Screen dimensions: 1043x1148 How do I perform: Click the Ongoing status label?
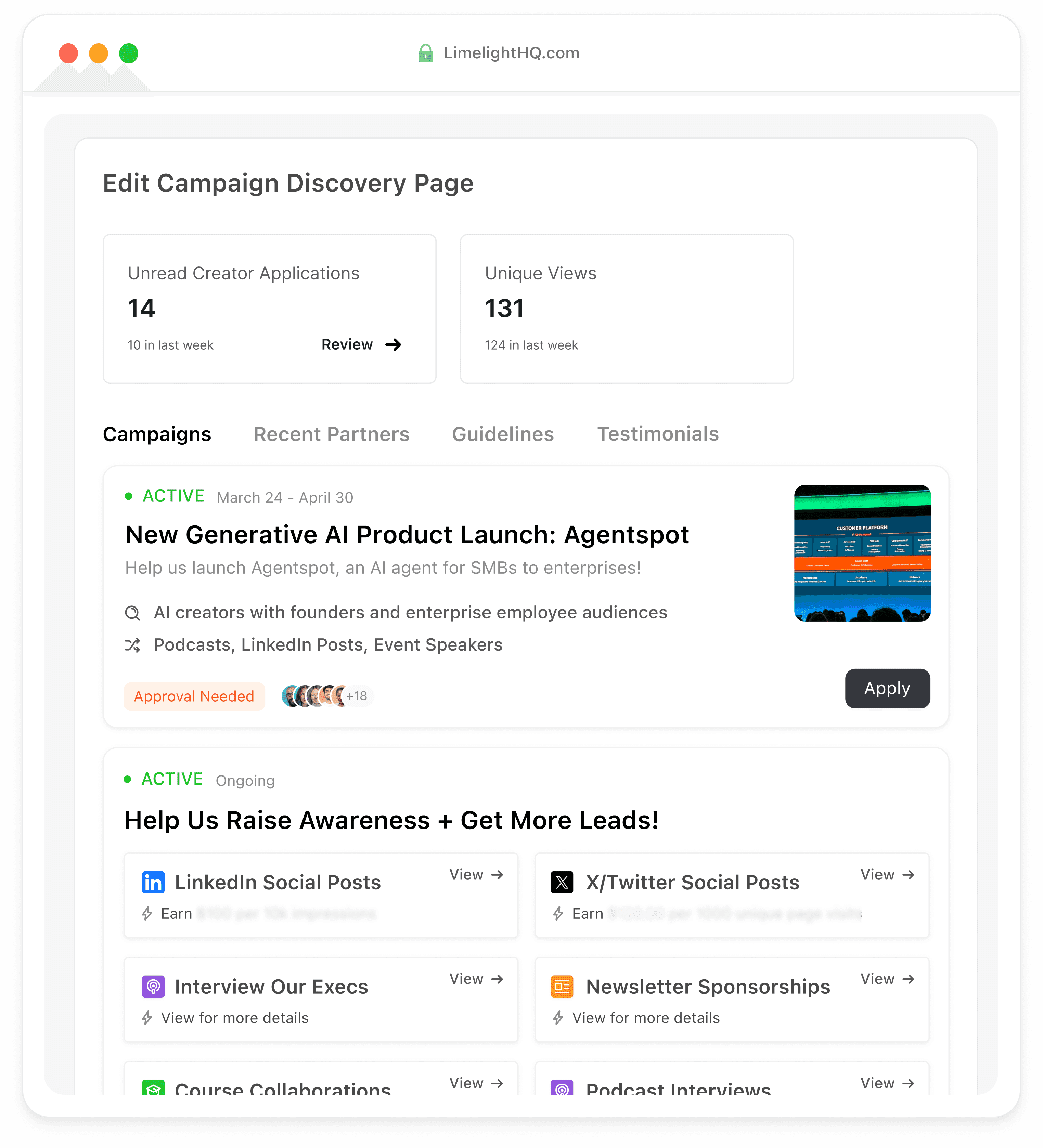coord(245,781)
